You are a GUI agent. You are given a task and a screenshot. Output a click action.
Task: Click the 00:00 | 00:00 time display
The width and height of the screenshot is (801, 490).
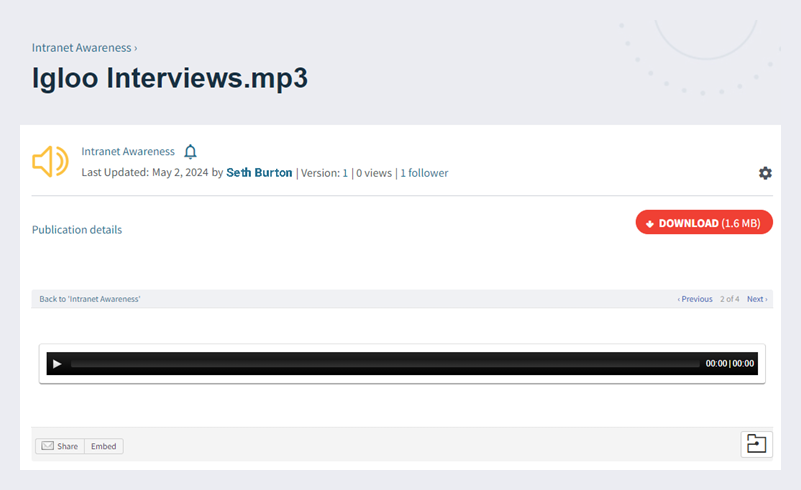(x=729, y=363)
